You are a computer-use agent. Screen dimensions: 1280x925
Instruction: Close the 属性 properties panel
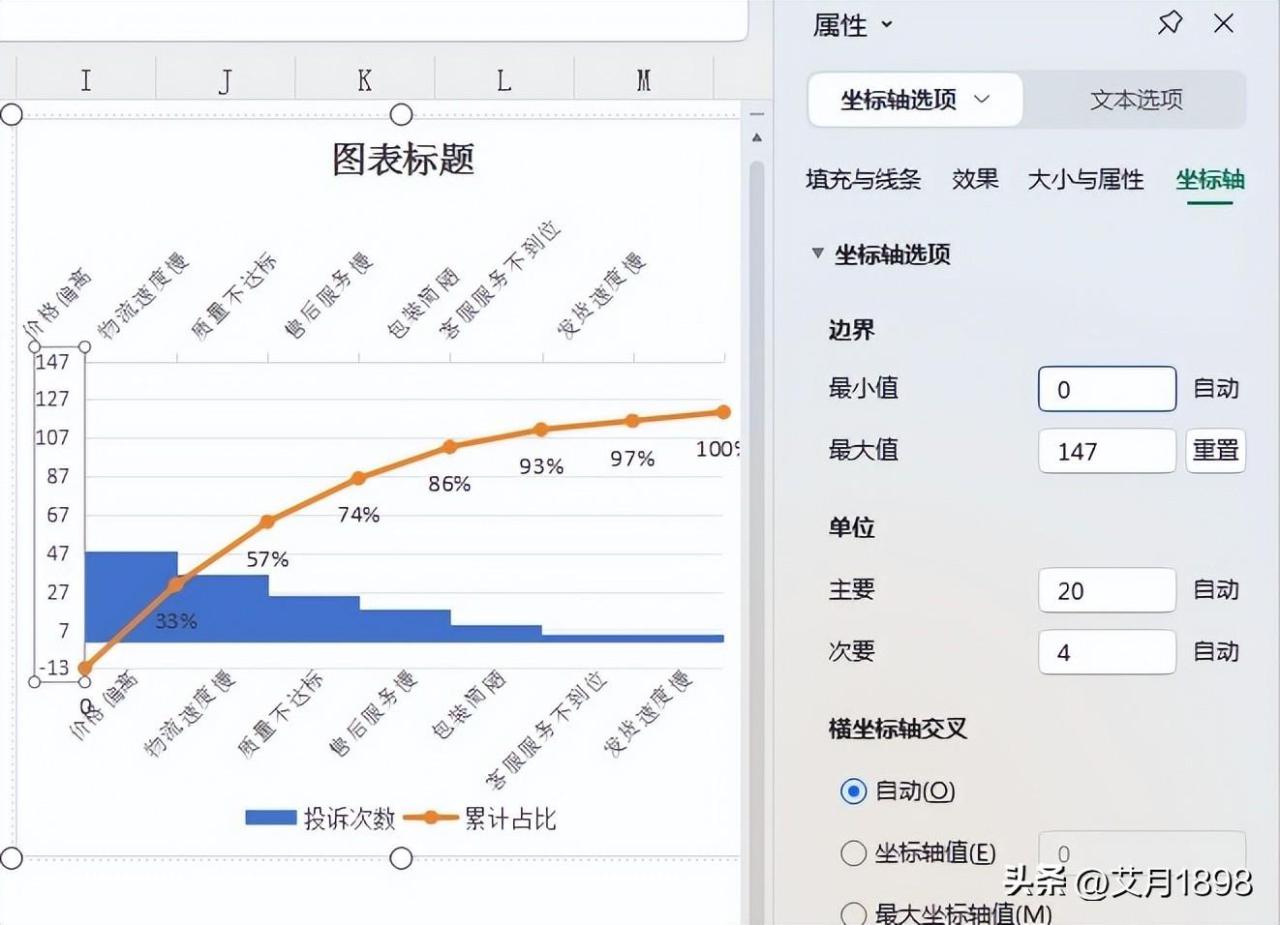(1224, 24)
